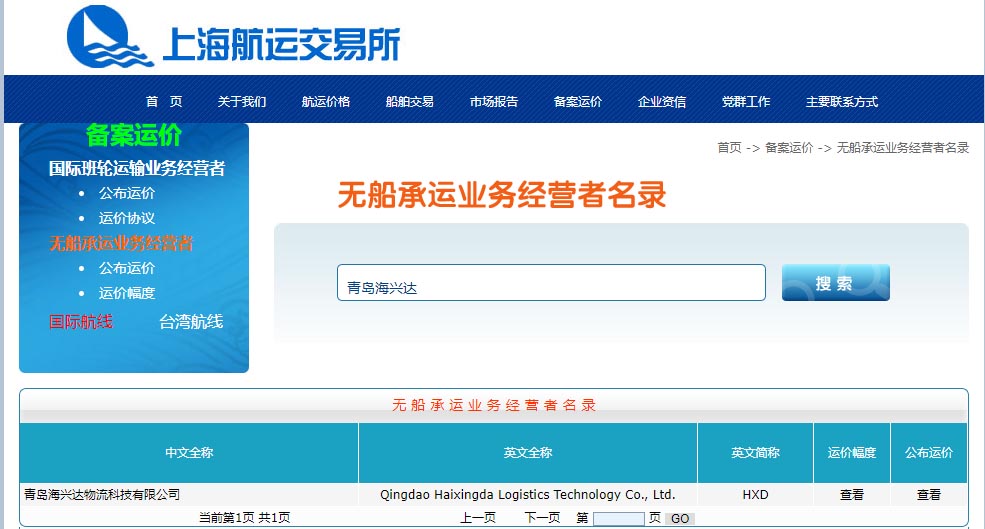Go to 航运价格 in navigation bar
985x529 pixels.
click(326, 102)
